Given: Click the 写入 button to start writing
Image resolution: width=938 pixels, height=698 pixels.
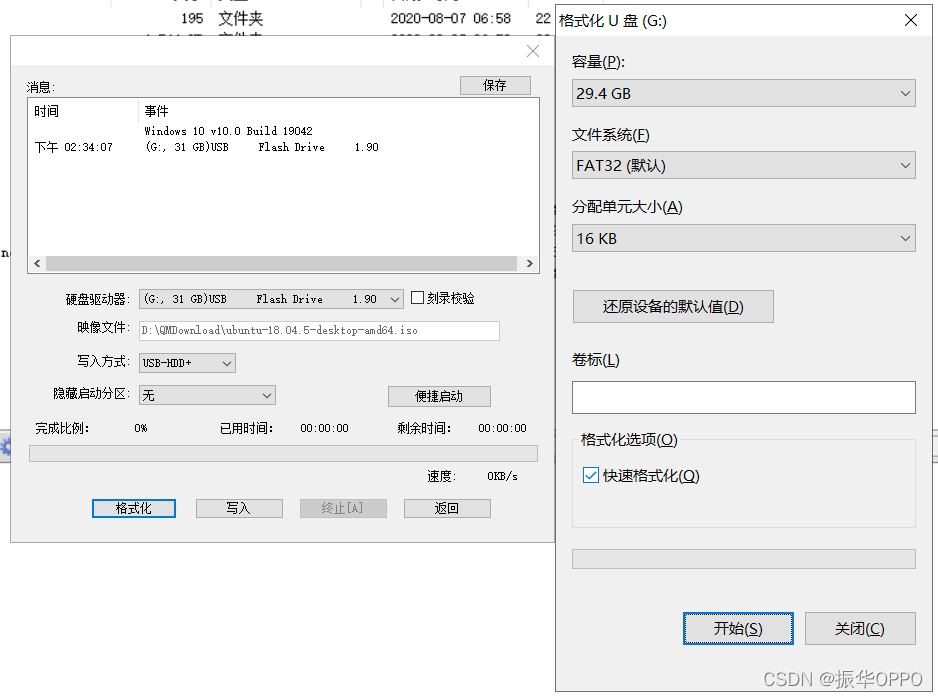Looking at the screenshot, I should click(239, 508).
